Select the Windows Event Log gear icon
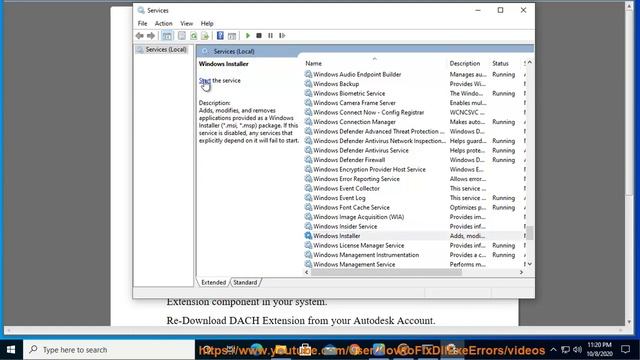The image size is (640, 360). (308, 198)
